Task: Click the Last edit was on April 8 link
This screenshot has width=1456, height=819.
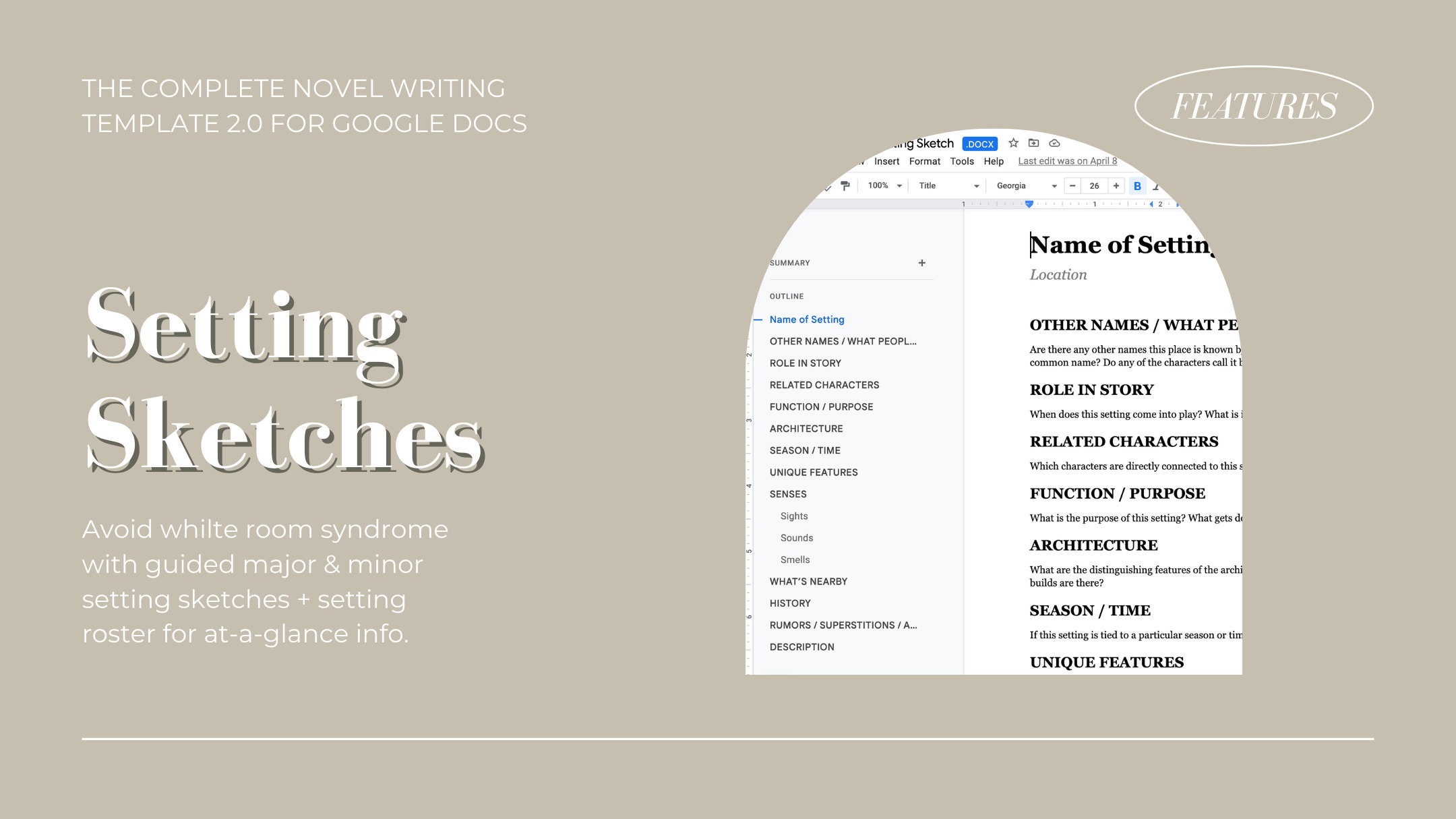Action: pyautogui.click(x=1067, y=161)
